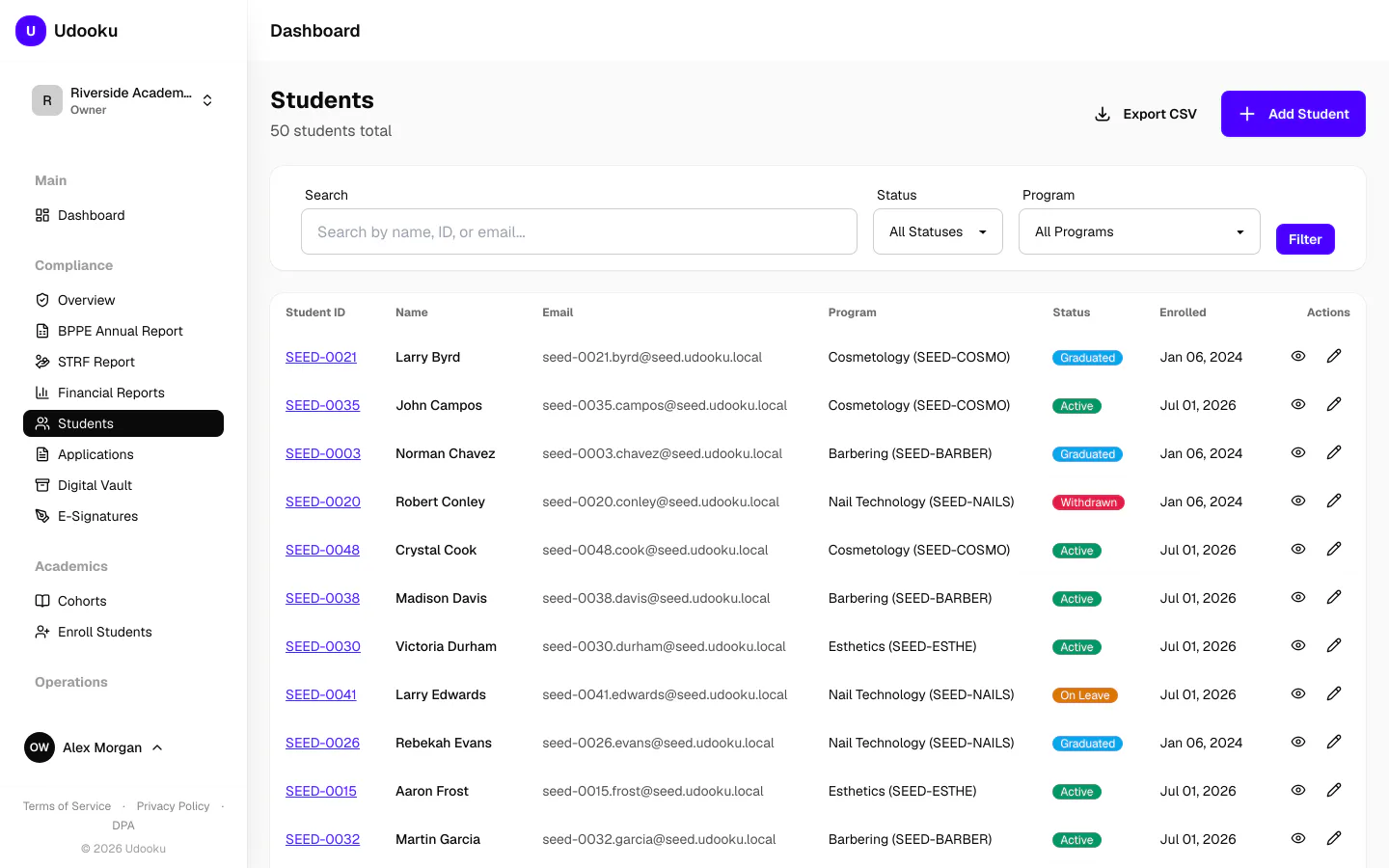
Task: View Larry Byrd's student record
Action: click(x=1298, y=356)
